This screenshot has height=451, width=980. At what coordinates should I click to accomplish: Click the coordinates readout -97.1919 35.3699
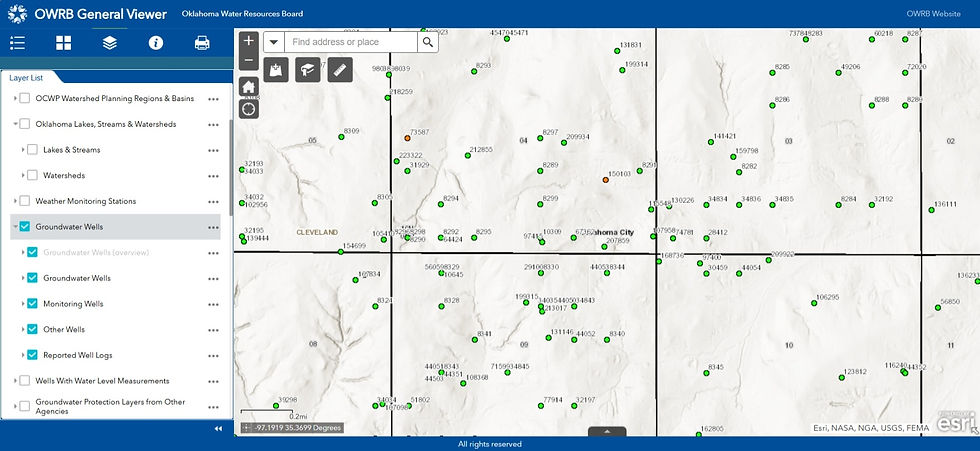tap(298, 428)
